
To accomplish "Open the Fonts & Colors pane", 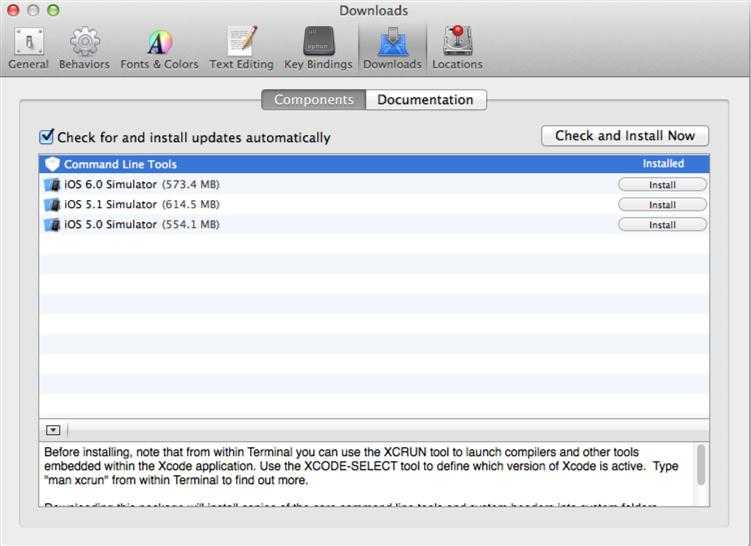I will (159, 48).
